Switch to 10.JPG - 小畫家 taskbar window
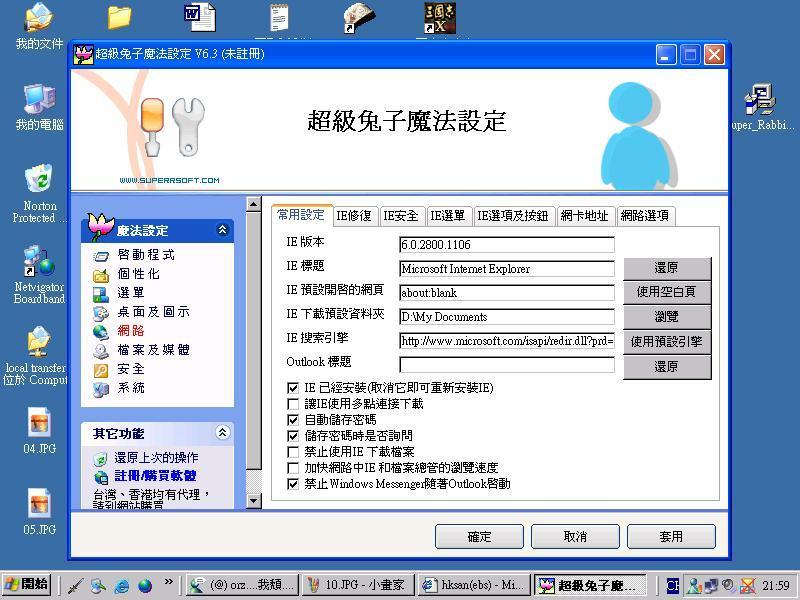 point(358,585)
